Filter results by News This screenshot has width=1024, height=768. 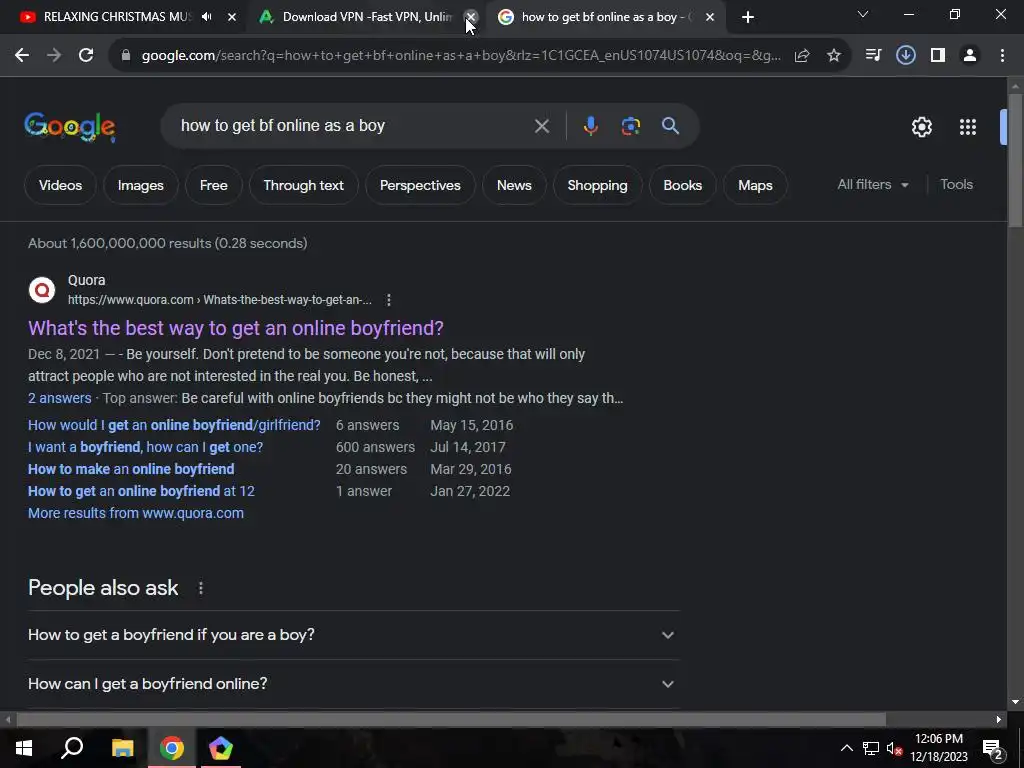[514, 185]
